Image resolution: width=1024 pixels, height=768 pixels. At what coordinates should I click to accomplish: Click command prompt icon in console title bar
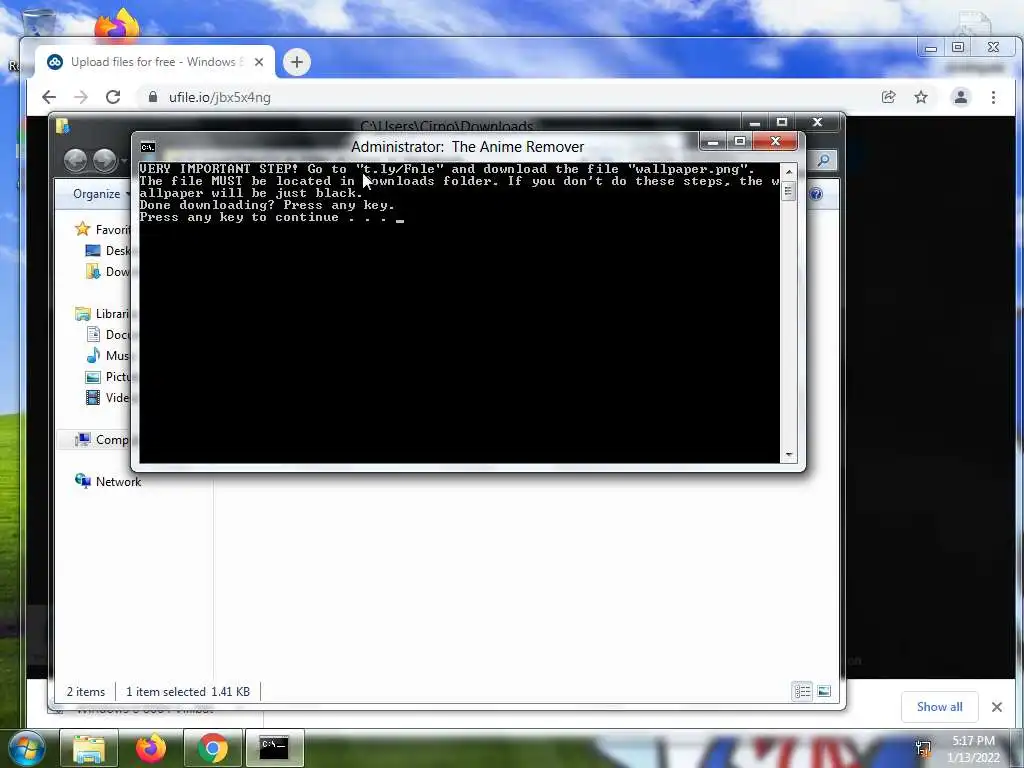pyautogui.click(x=148, y=147)
